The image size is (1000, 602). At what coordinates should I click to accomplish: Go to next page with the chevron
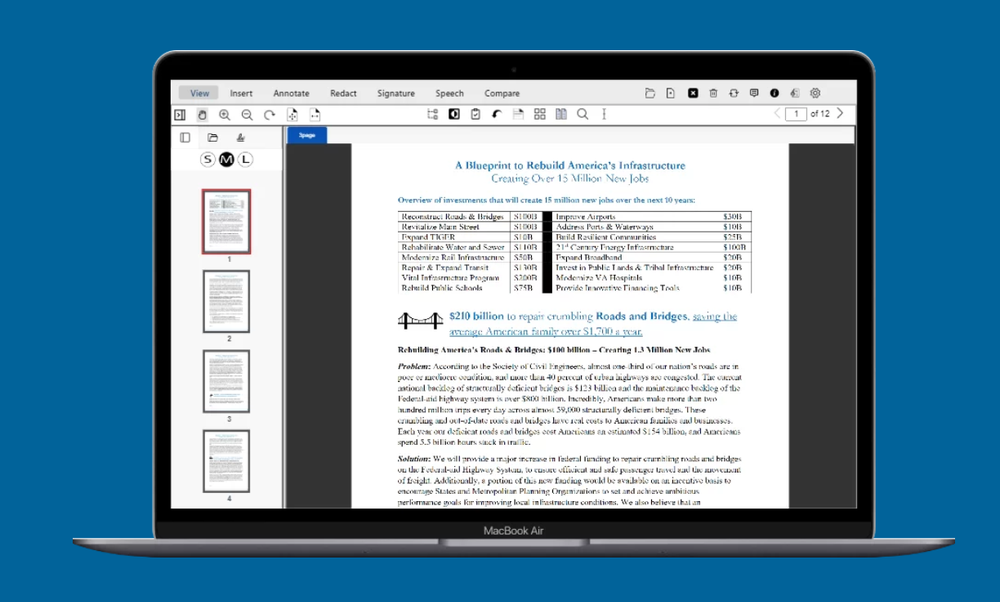click(838, 114)
